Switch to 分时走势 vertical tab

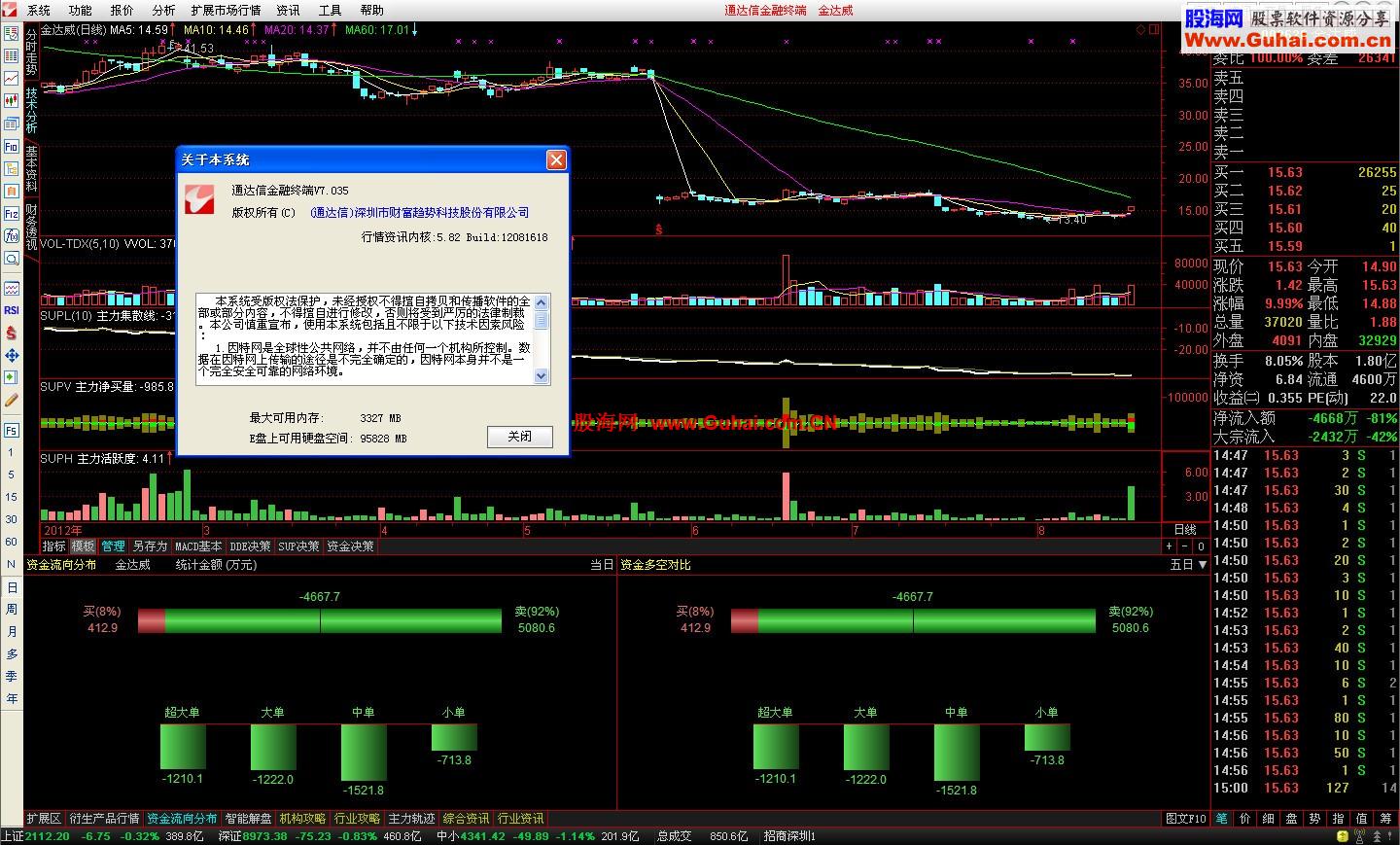tap(31, 53)
